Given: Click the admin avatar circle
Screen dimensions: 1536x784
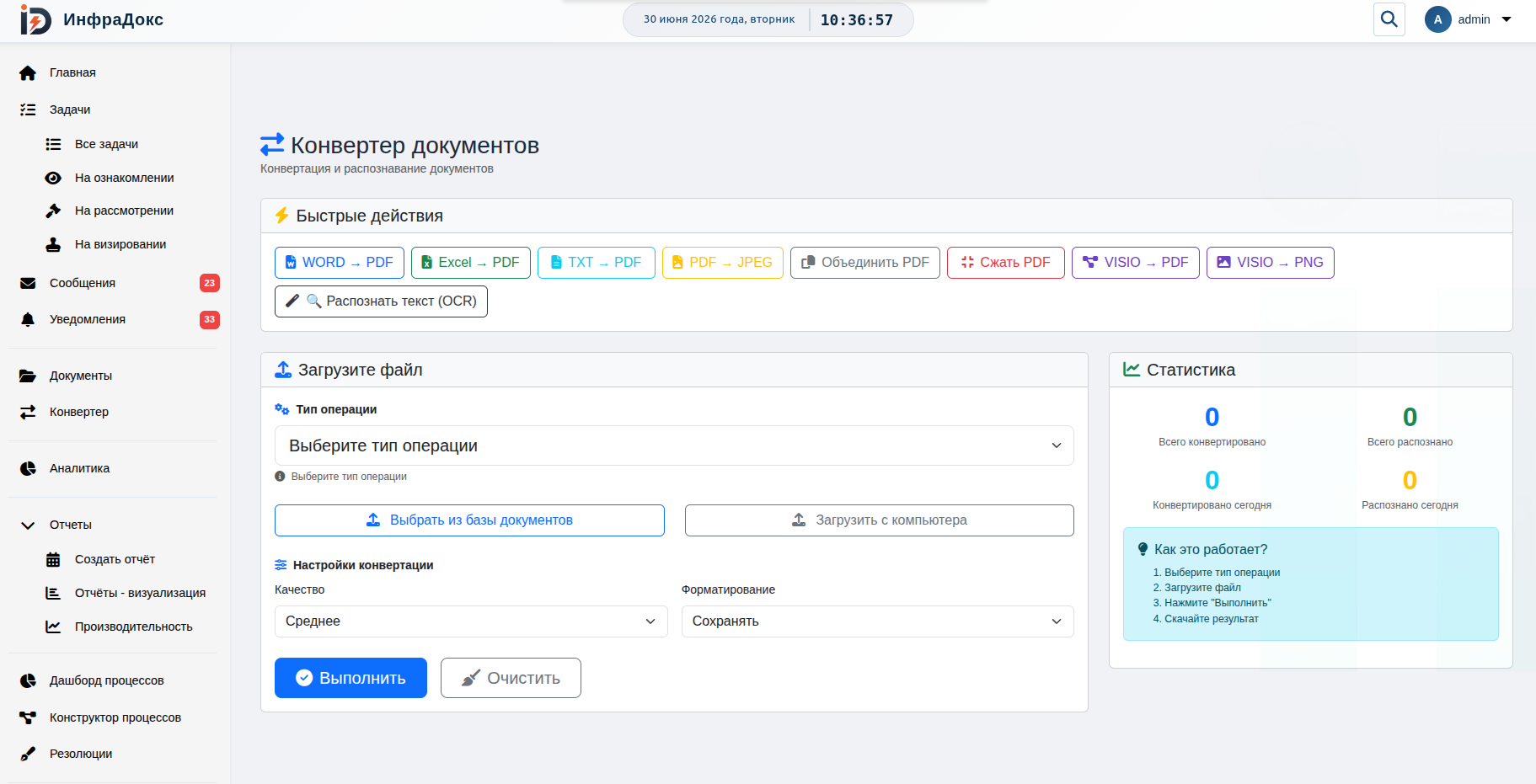Looking at the screenshot, I should tap(1437, 19).
